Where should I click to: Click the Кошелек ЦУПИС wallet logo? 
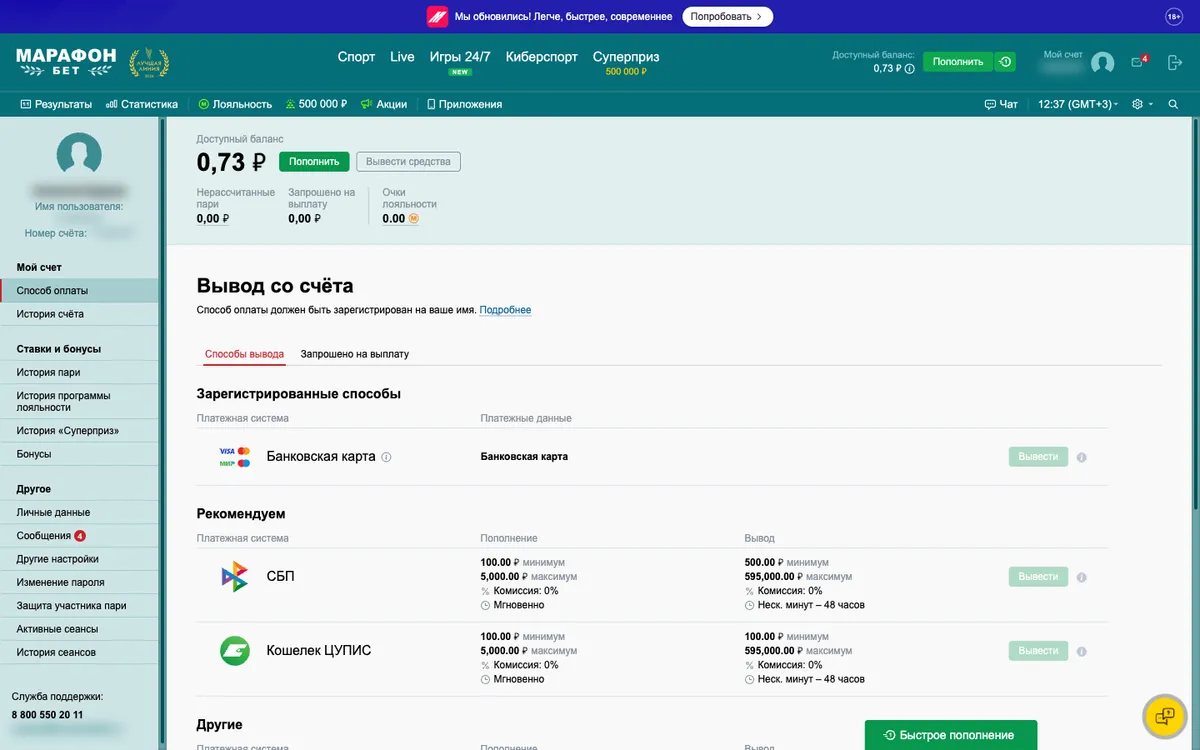pyautogui.click(x=235, y=651)
